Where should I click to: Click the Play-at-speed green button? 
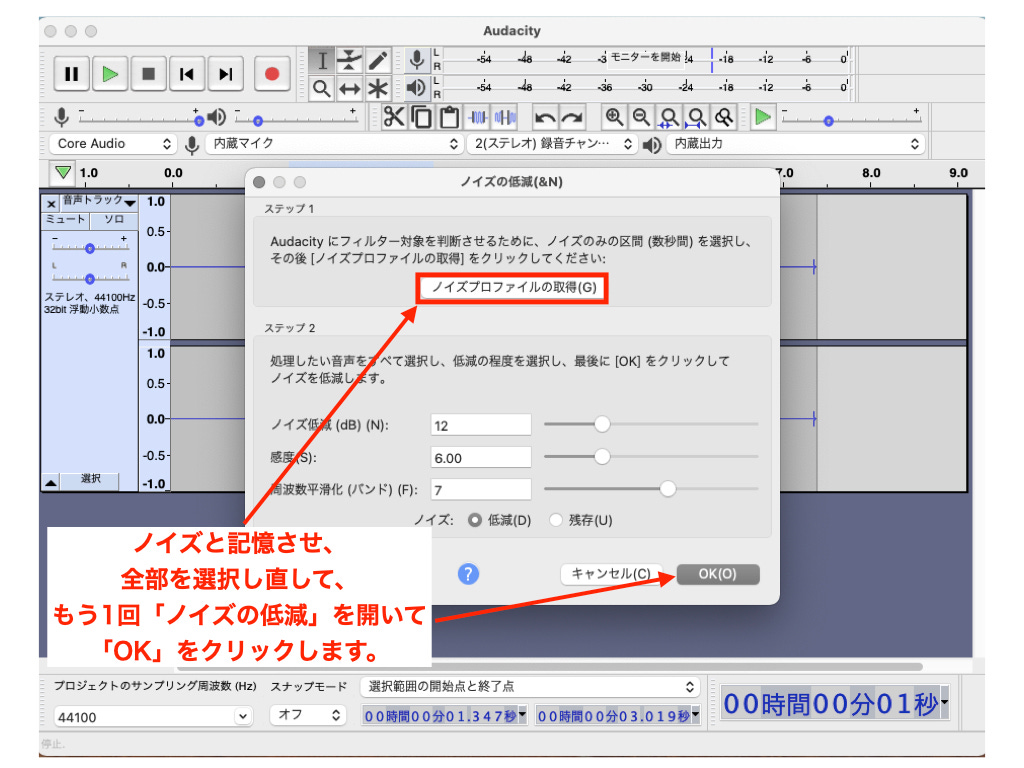click(762, 118)
